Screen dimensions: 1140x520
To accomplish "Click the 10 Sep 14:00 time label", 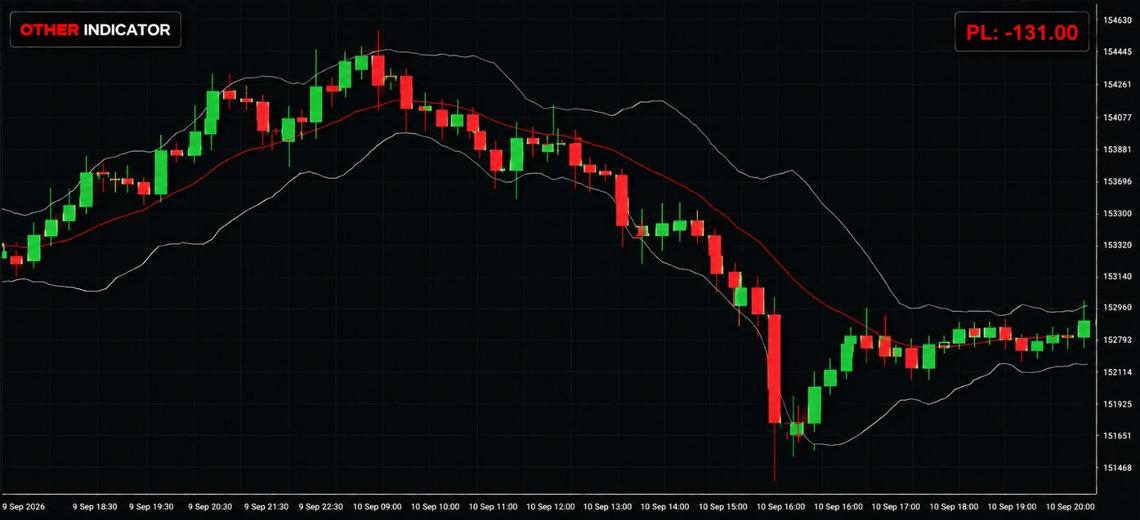I will [666, 506].
